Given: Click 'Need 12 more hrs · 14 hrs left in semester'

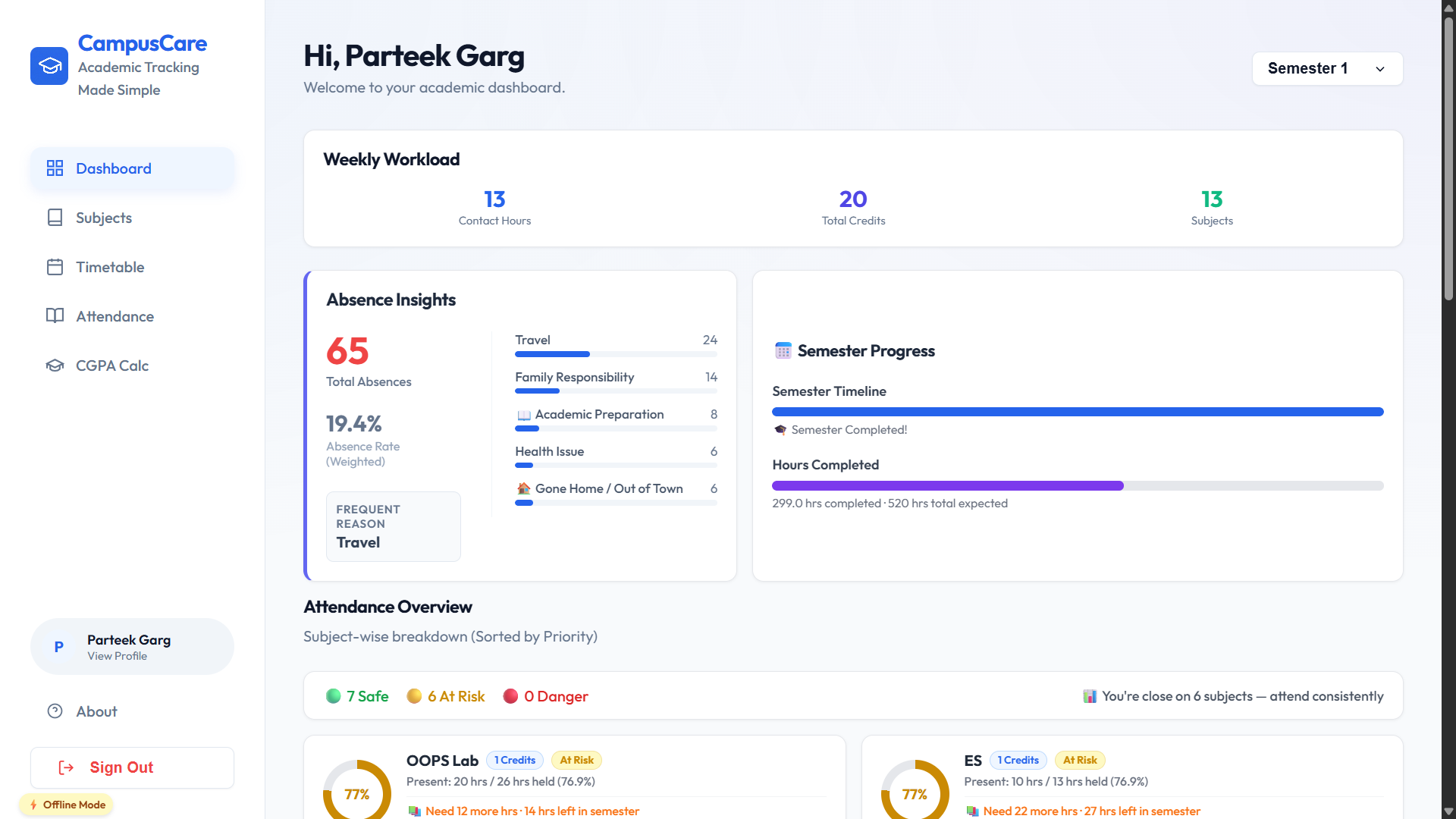Looking at the screenshot, I should (532, 811).
